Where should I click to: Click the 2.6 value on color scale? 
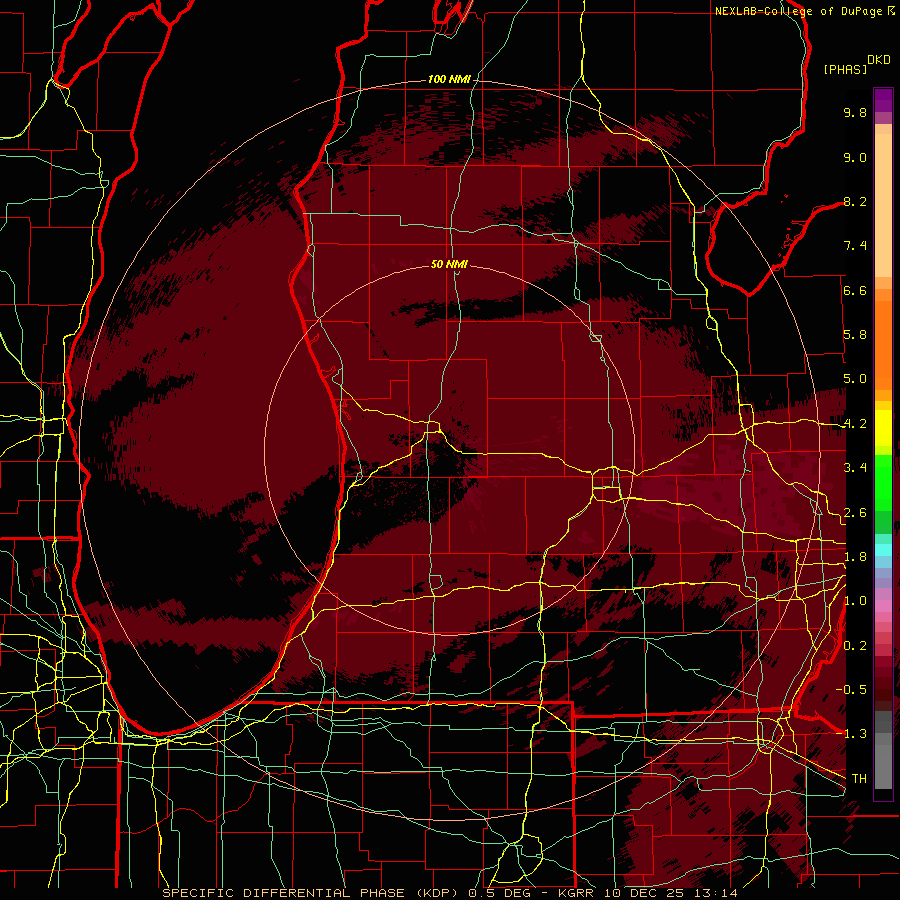point(855,513)
